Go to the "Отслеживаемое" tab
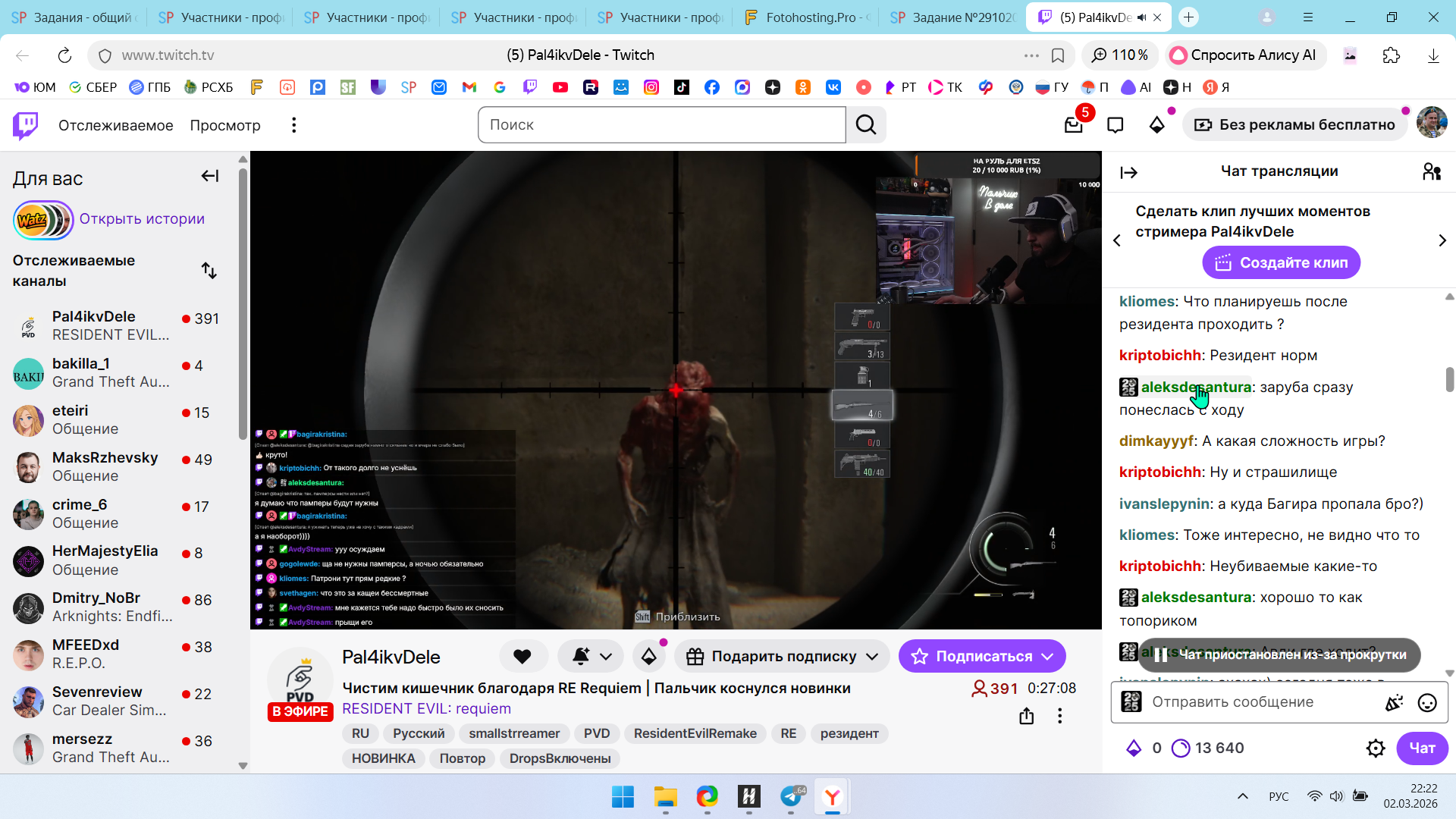This screenshot has height=819, width=1456. (115, 125)
